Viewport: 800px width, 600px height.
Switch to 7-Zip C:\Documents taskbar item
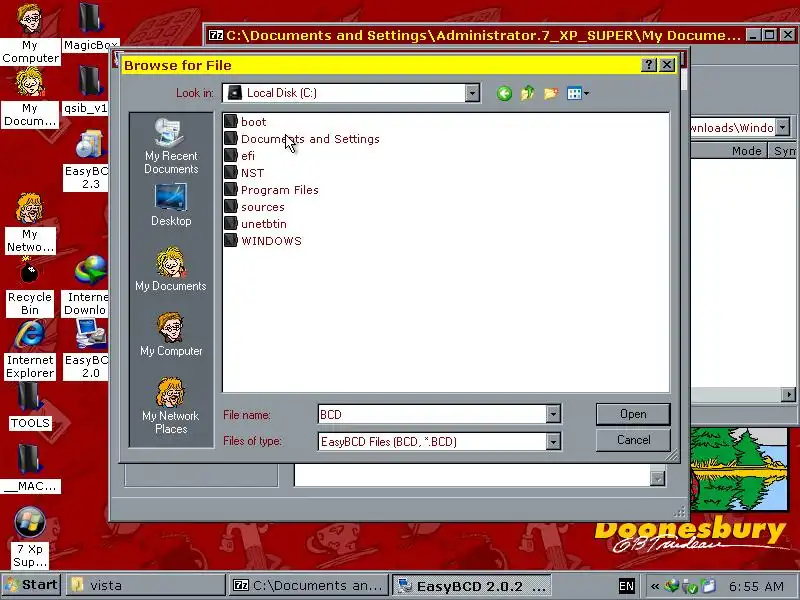(308, 585)
